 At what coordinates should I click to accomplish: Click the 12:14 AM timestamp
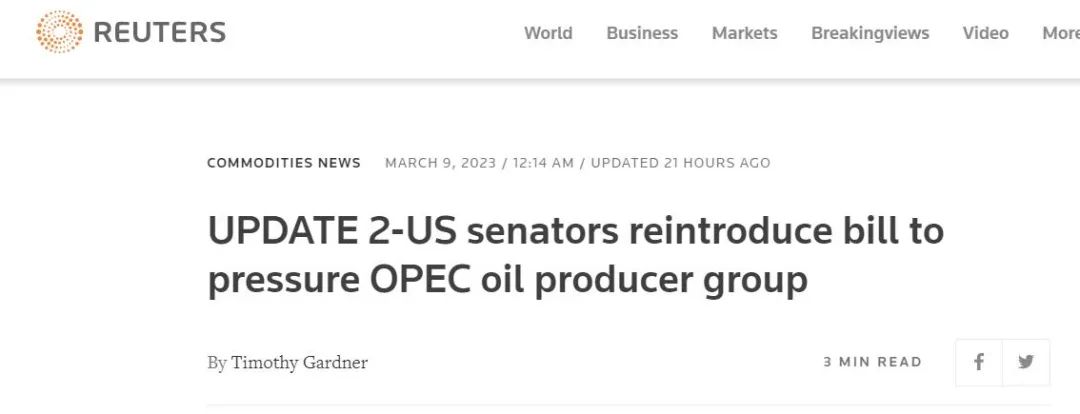(x=543, y=163)
